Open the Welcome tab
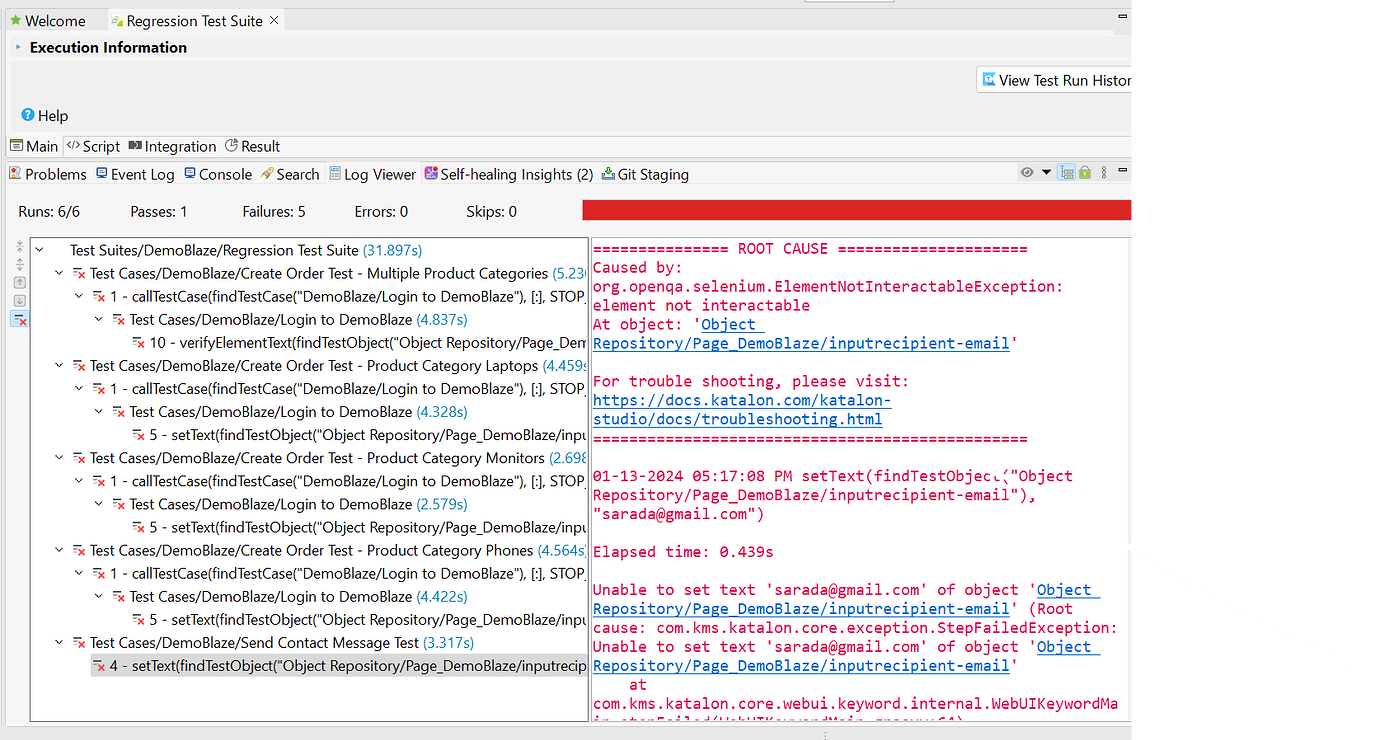1380x740 pixels. [x=50, y=19]
